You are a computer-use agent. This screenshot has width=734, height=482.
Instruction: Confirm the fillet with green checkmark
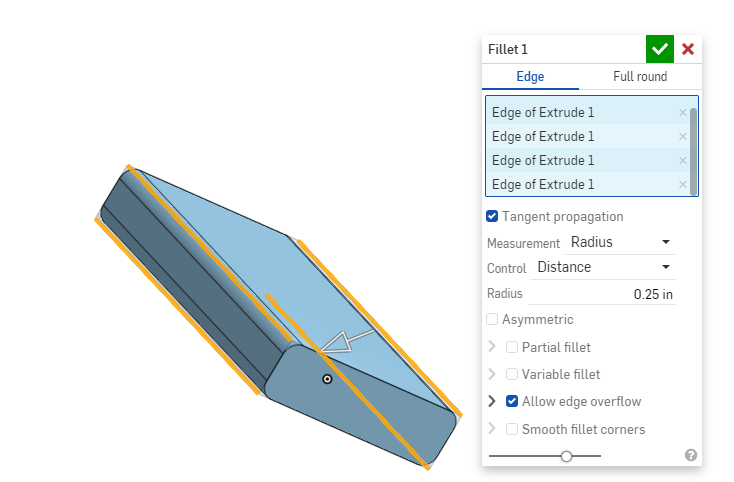coord(659,49)
